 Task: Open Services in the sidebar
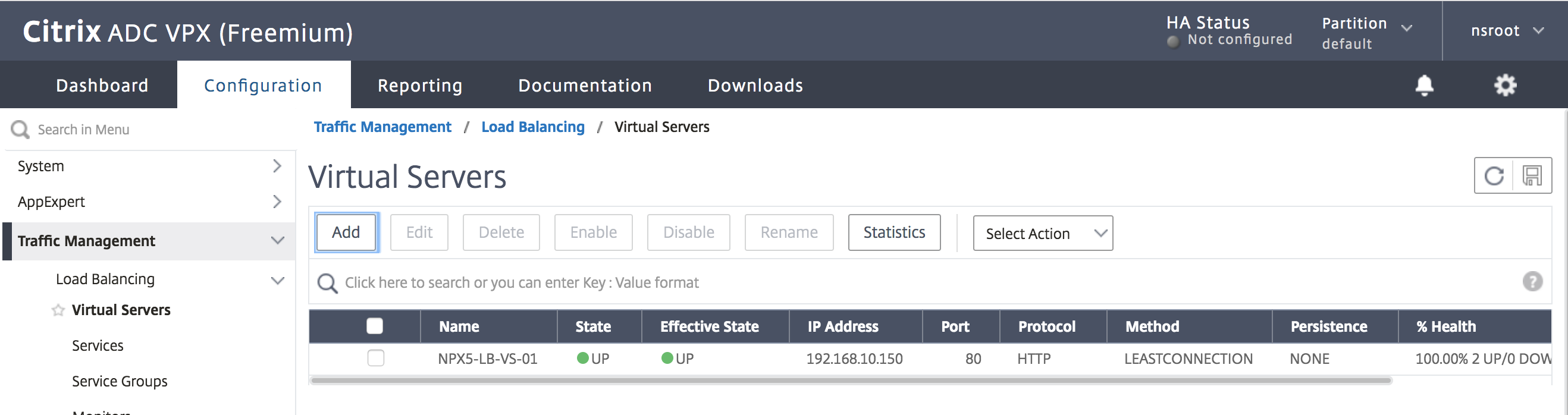click(x=98, y=345)
